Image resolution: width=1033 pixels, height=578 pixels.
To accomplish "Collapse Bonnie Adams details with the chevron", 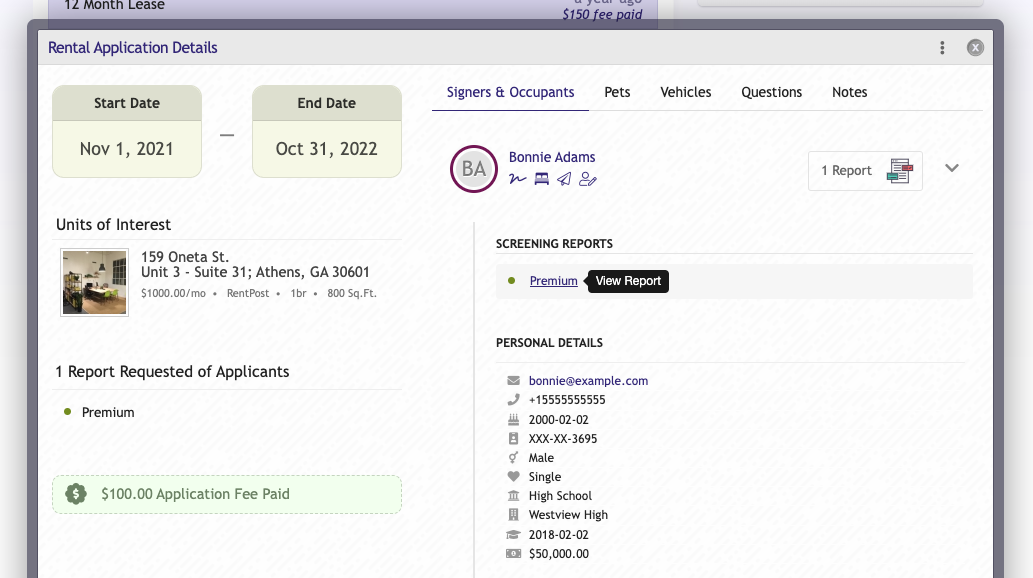I will (x=951, y=168).
